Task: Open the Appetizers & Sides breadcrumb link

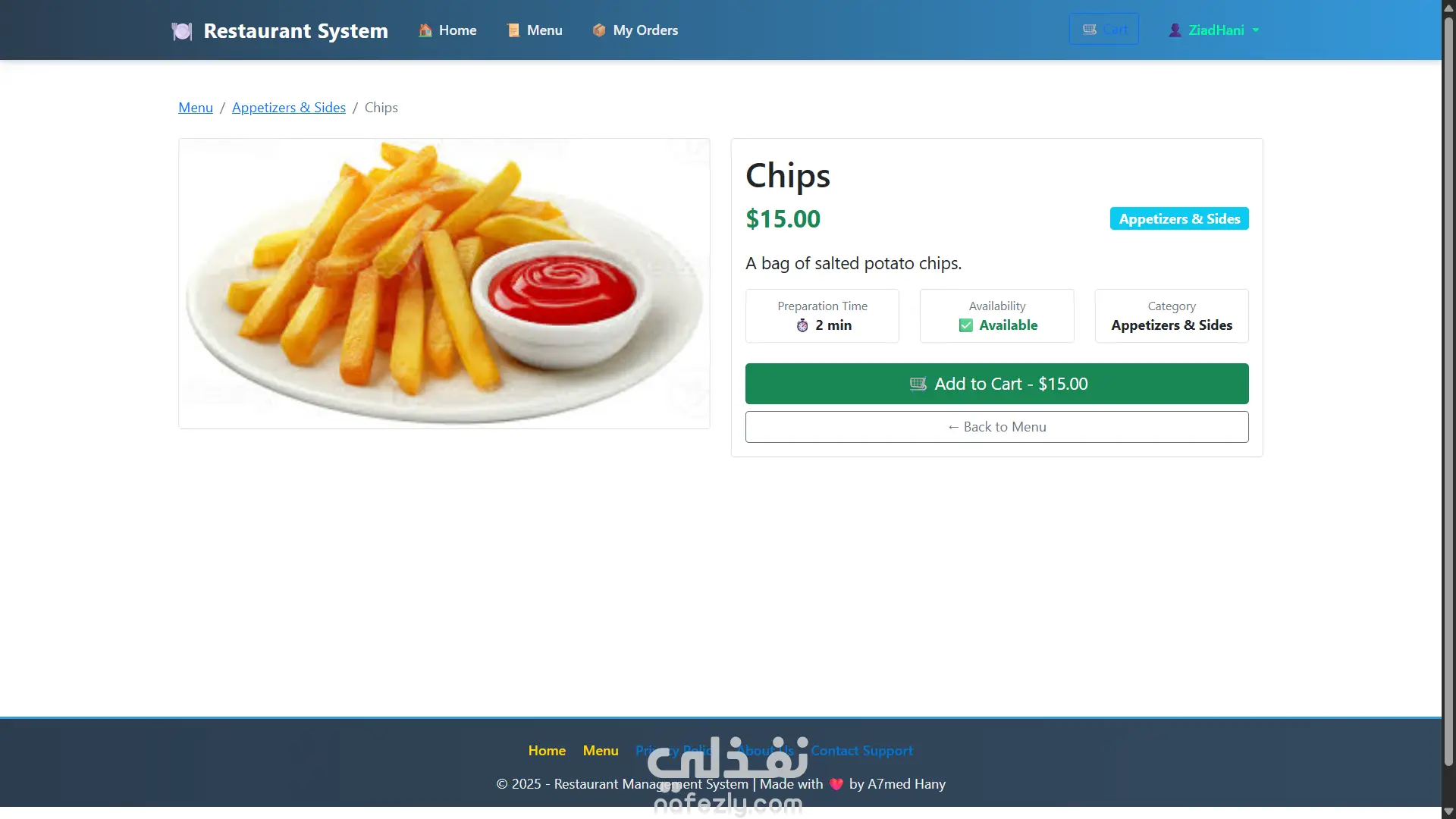Action: pyautogui.click(x=289, y=108)
